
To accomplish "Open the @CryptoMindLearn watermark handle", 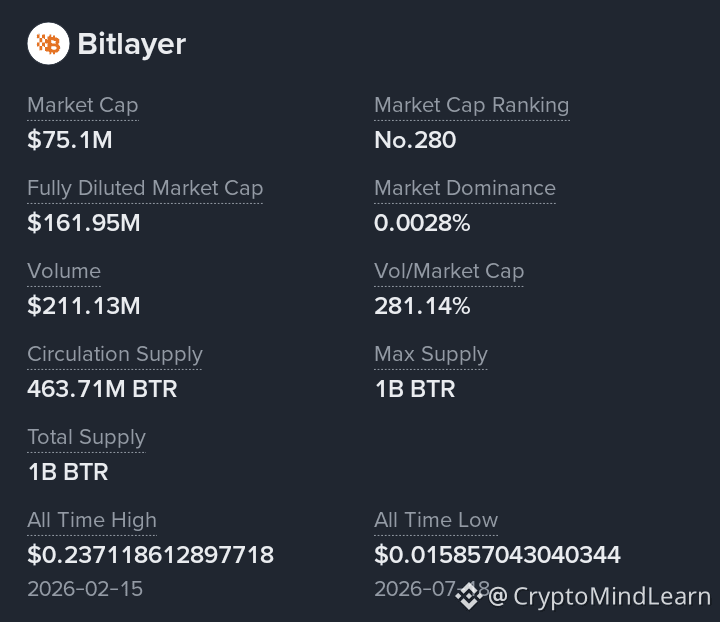I will (599, 597).
